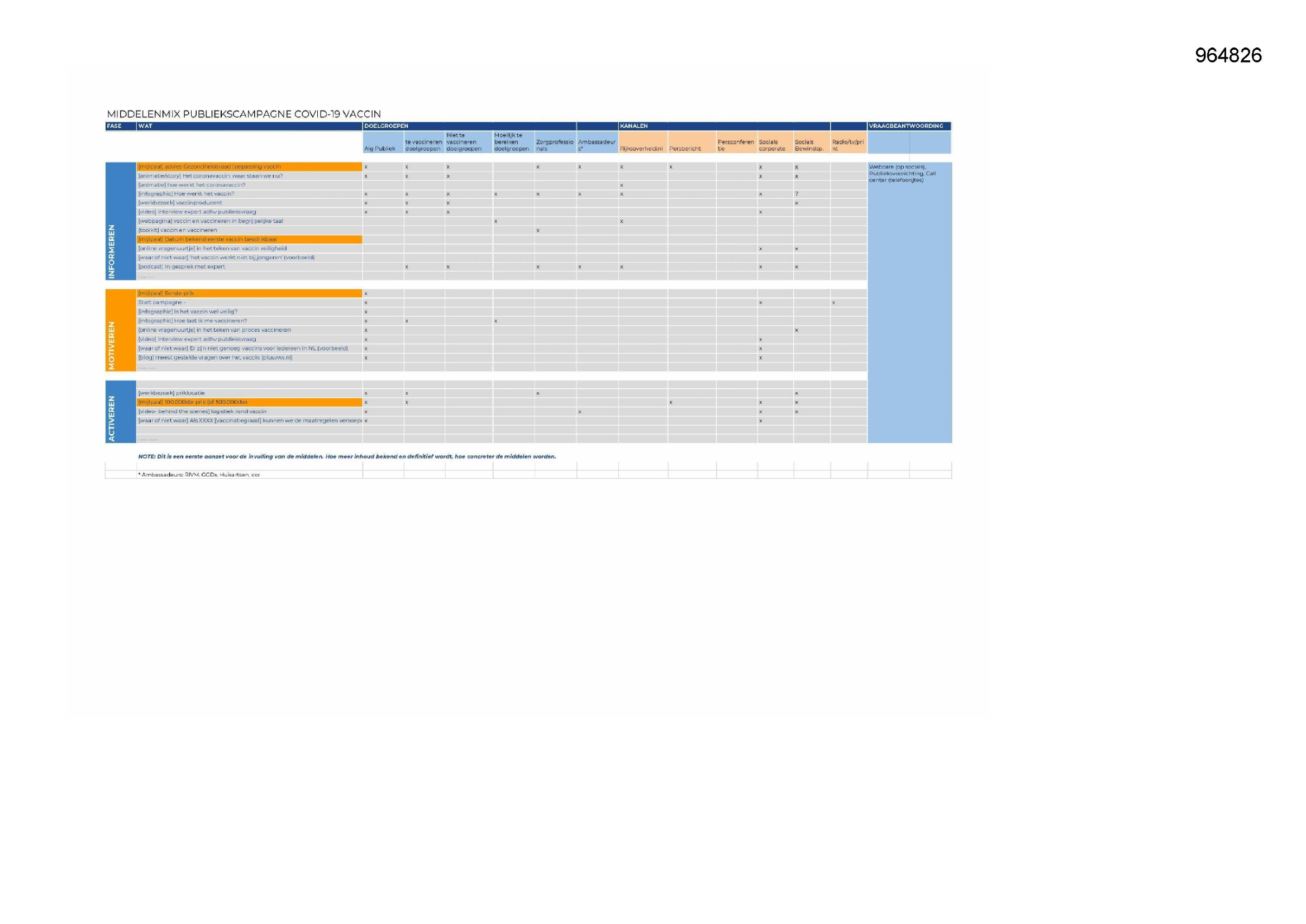Click the 'Rijksoverheid.nl' column header
The image size is (1306, 924).
[643, 142]
